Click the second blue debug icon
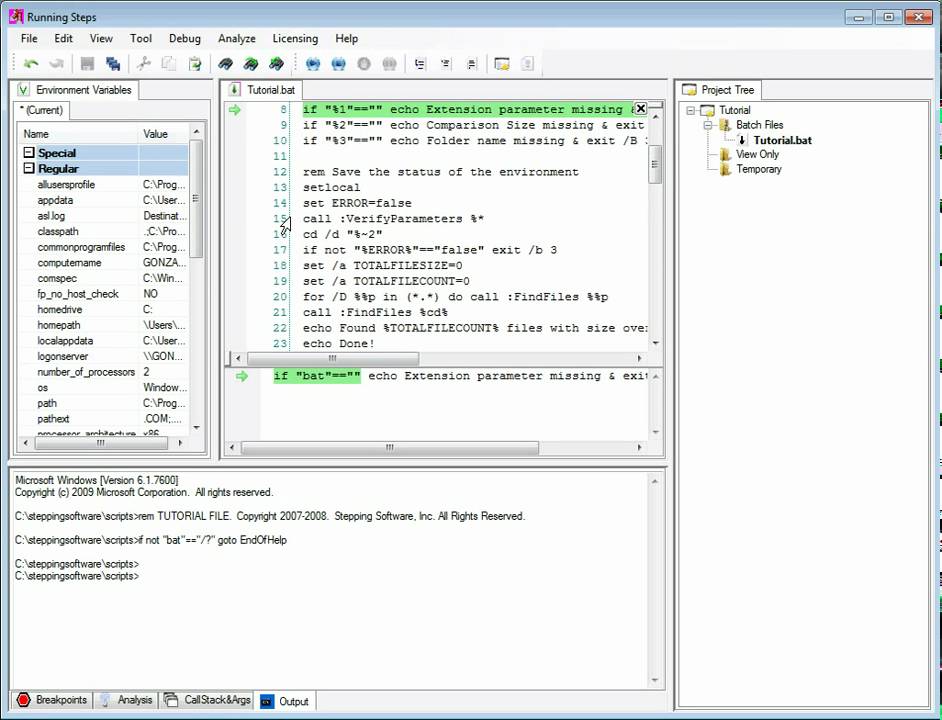This screenshot has width=942, height=720. pos(338,64)
